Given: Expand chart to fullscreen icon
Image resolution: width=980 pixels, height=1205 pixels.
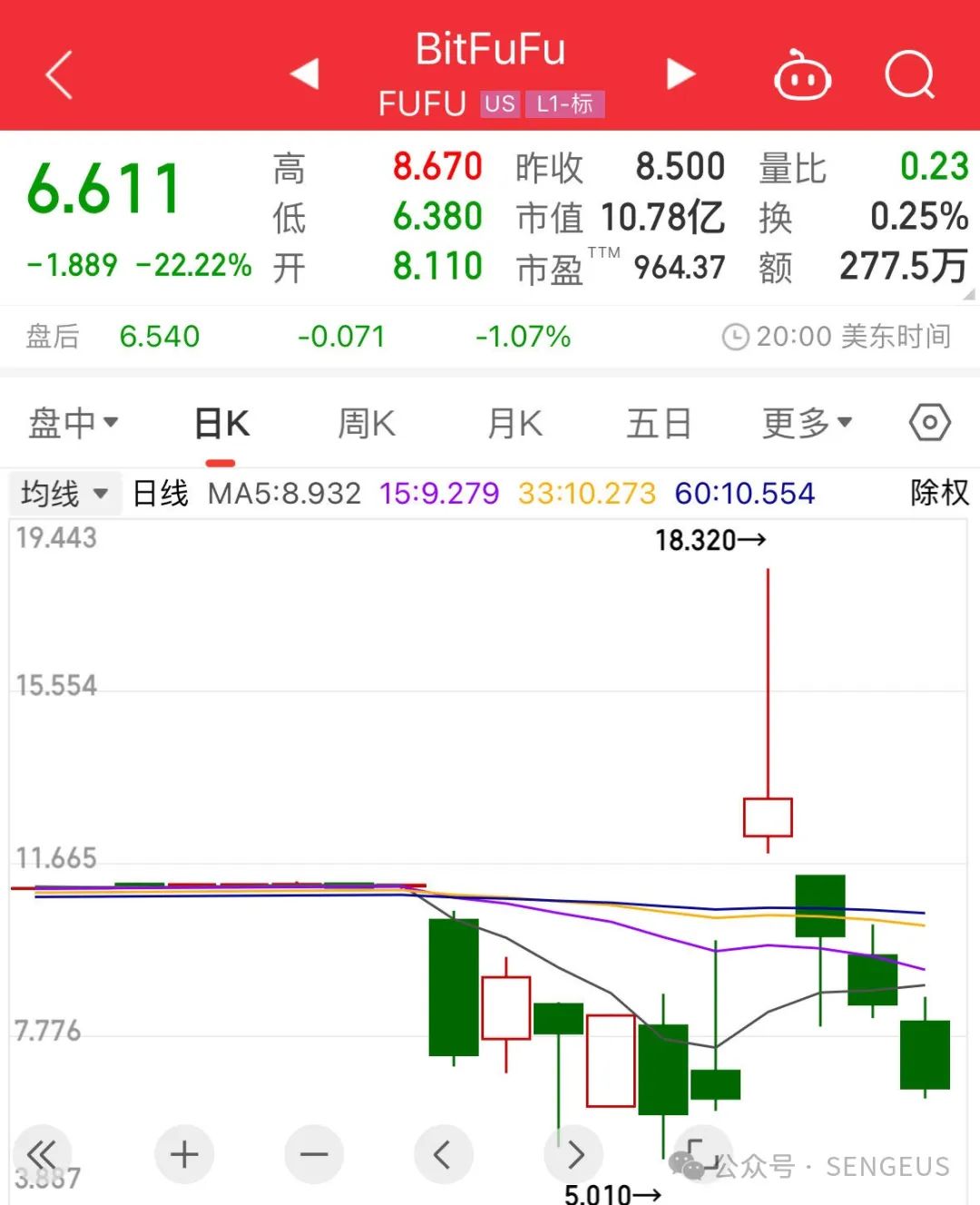Looking at the screenshot, I should coord(702,1154).
